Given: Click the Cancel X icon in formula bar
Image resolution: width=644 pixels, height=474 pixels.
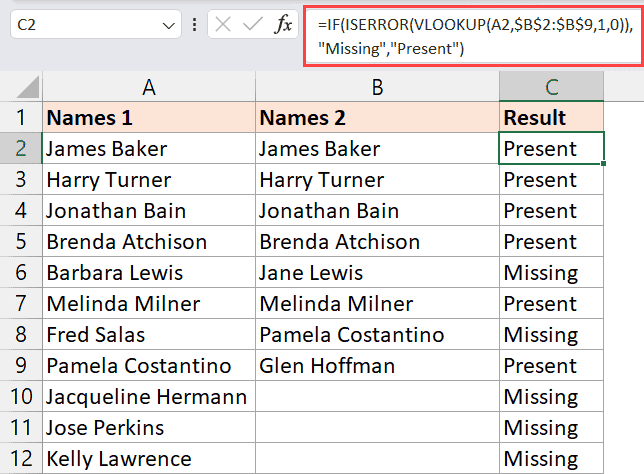Looking at the screenshot, I should tap(222, 25).
